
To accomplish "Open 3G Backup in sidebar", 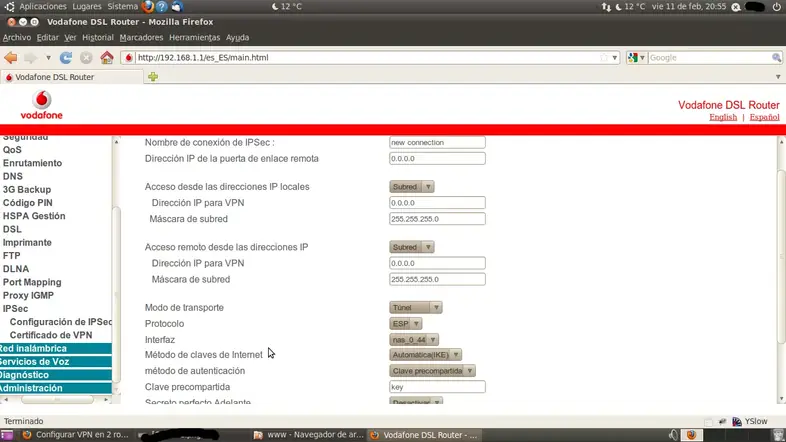I will (x=27, y=189).
